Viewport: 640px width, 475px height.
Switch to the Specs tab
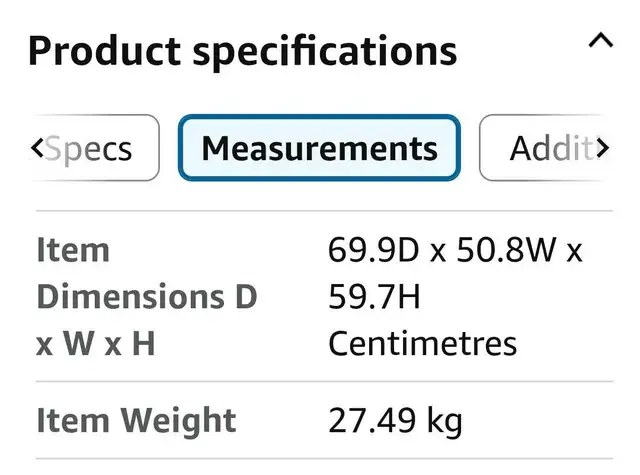(95, 148)
